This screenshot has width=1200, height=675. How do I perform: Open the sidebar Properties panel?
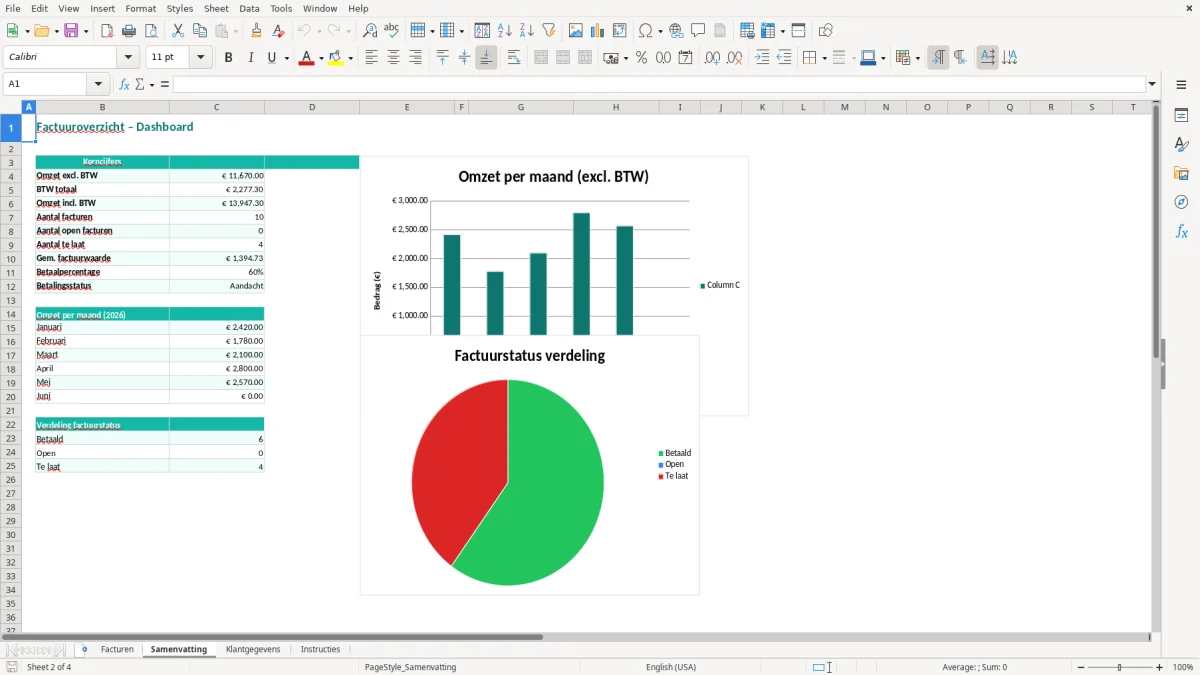click(x=1182, y=115)
